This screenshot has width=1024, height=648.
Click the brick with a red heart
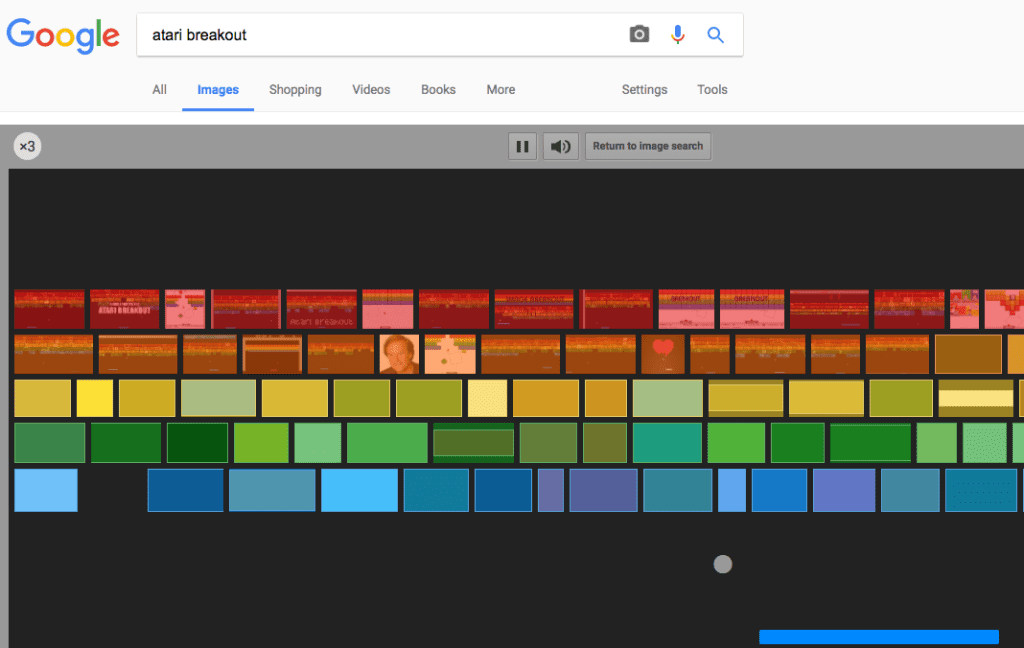coord(663,354)
